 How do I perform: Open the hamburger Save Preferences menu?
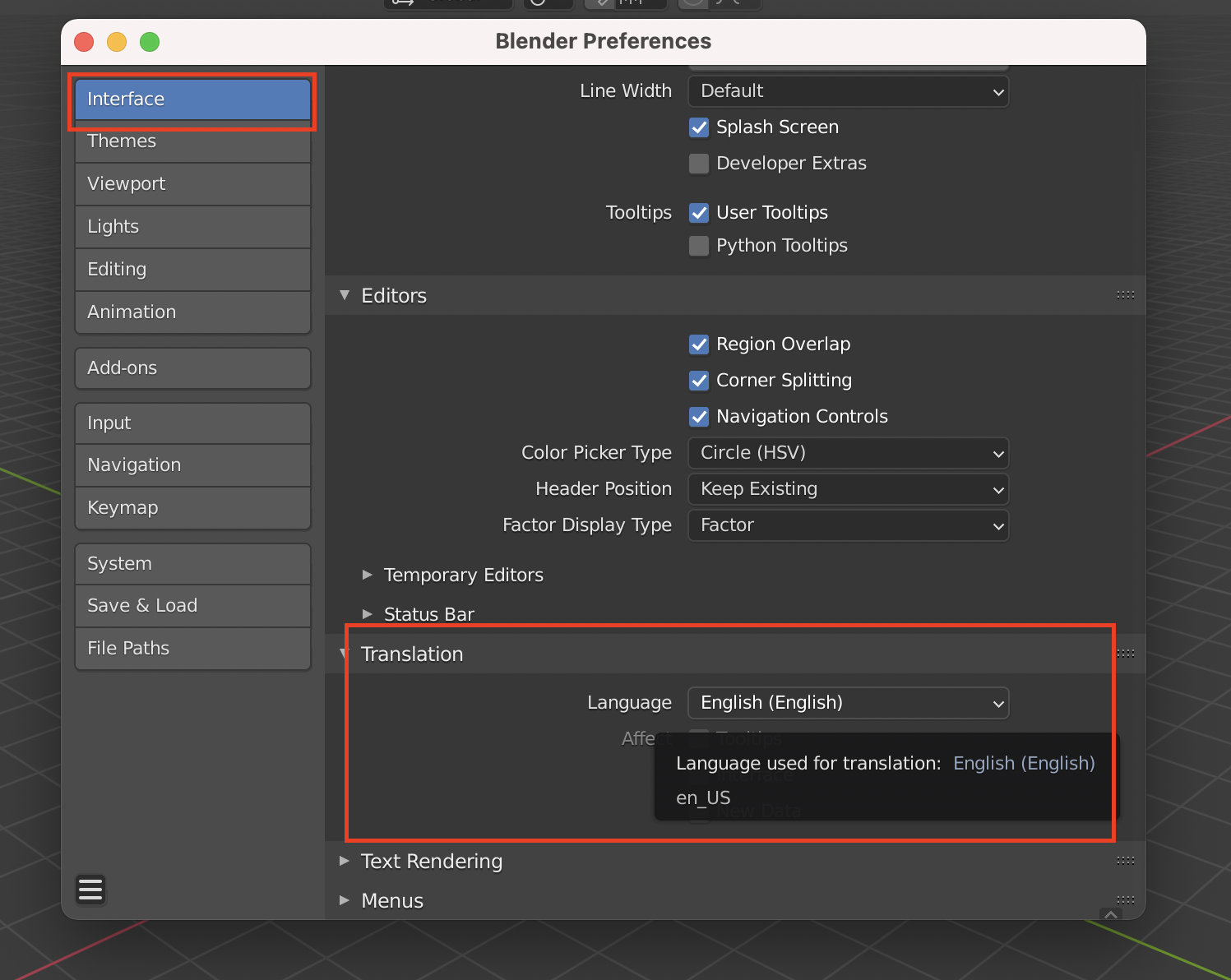click(90, 890)
